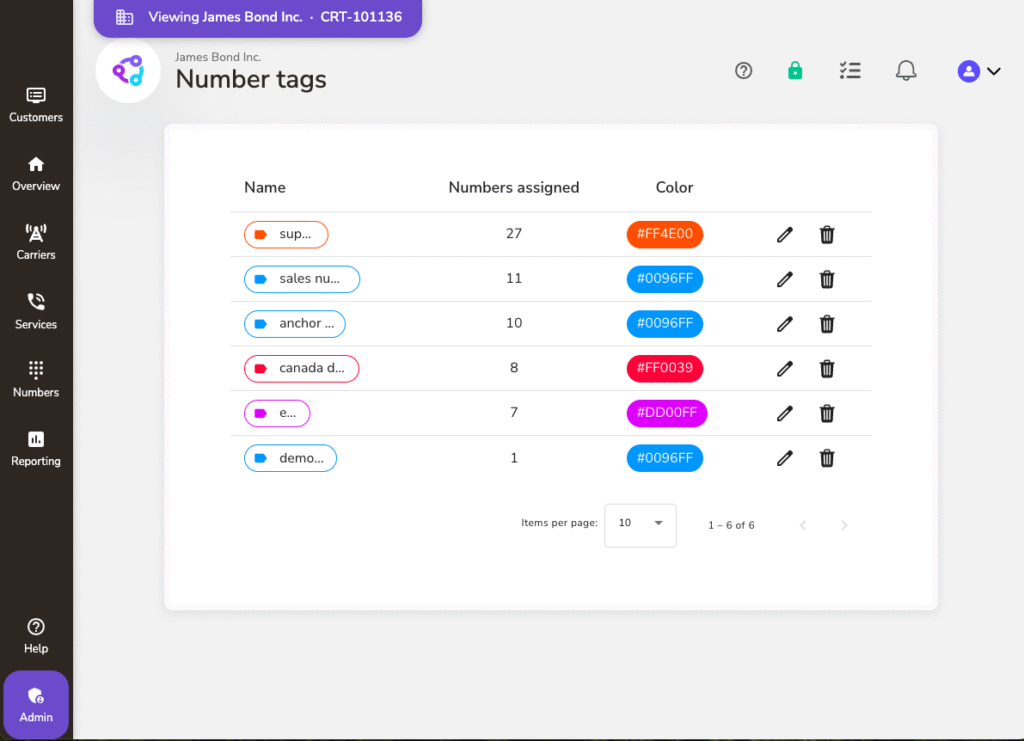Click the #FF0039 color chip
Screen dimensions: 1024x741
coord(665,368)
